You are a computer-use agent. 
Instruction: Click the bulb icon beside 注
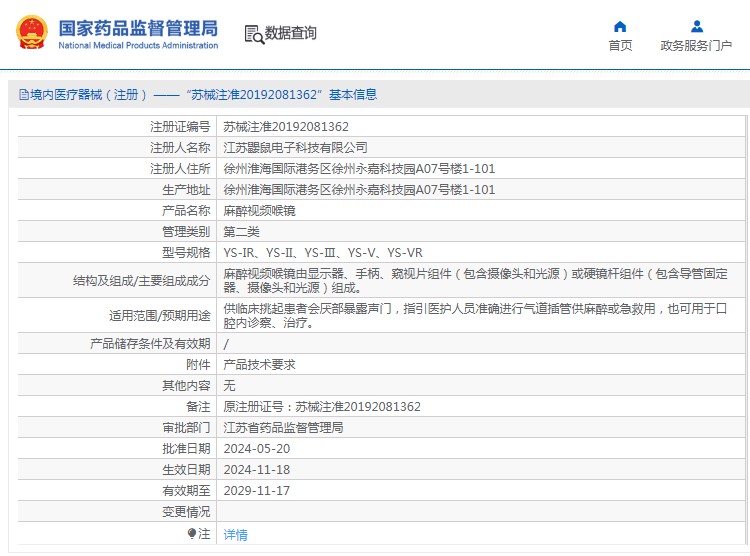pyautogui.click(x=192, y=533)
